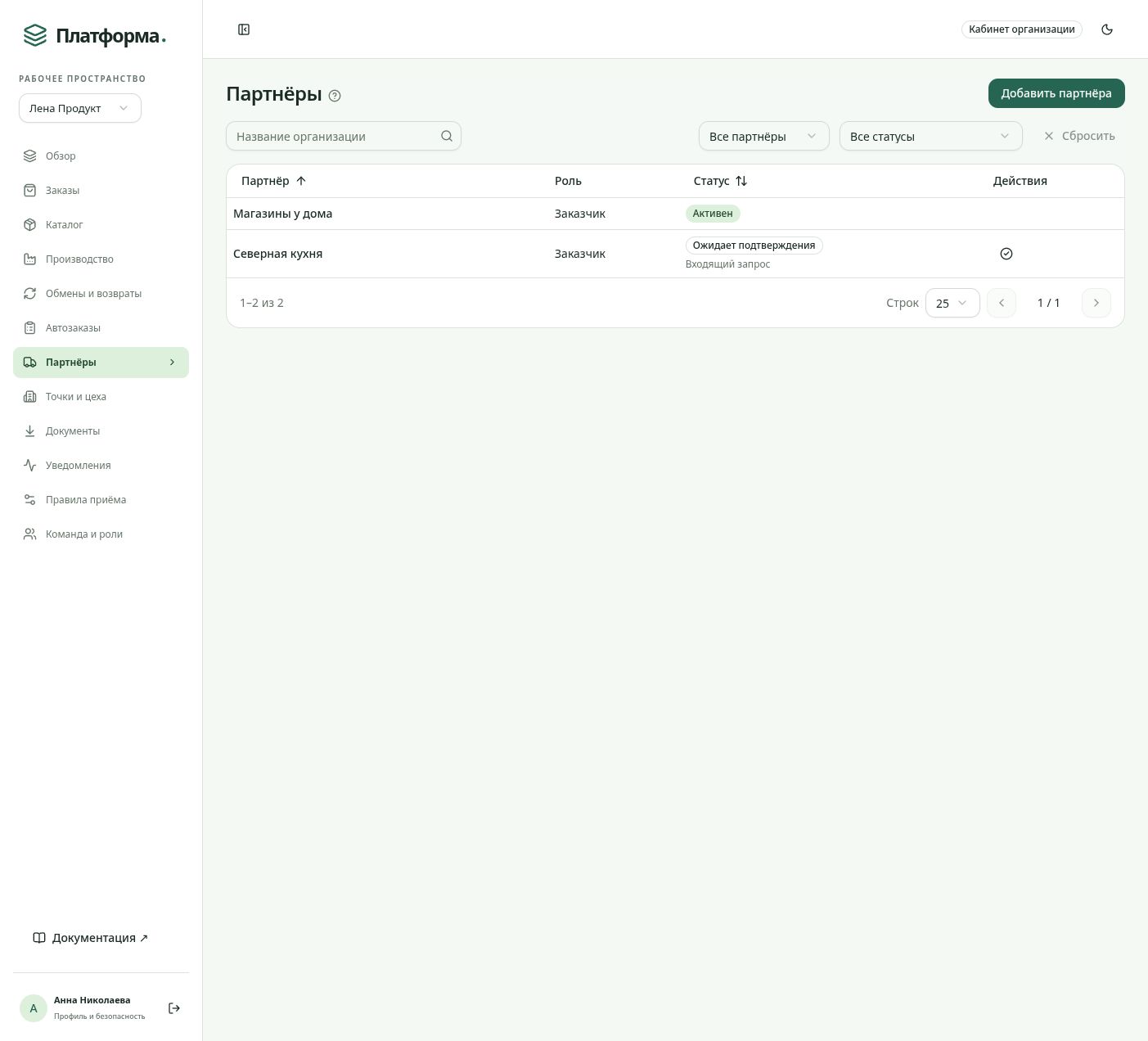
Task: Click the logout icon near Анна Николаева
Action: 174,1008
